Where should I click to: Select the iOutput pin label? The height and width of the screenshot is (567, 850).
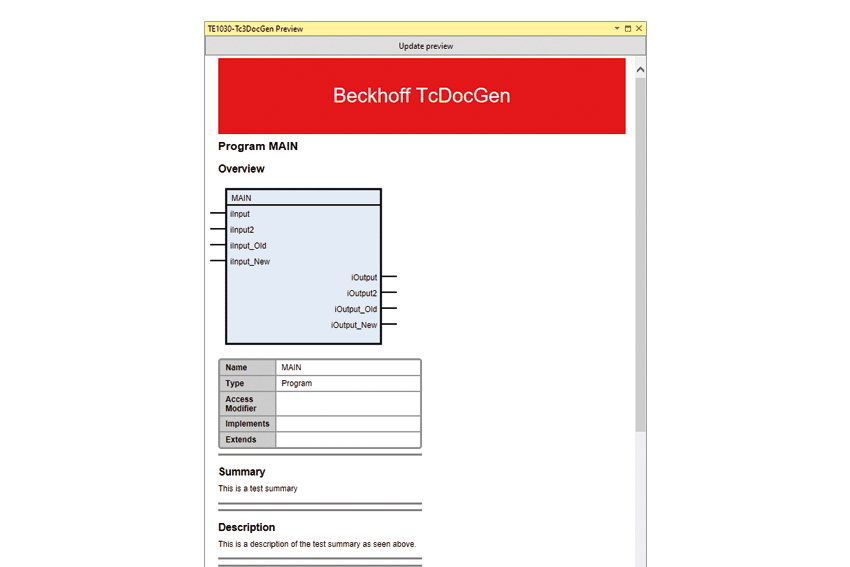click(364, 278)
